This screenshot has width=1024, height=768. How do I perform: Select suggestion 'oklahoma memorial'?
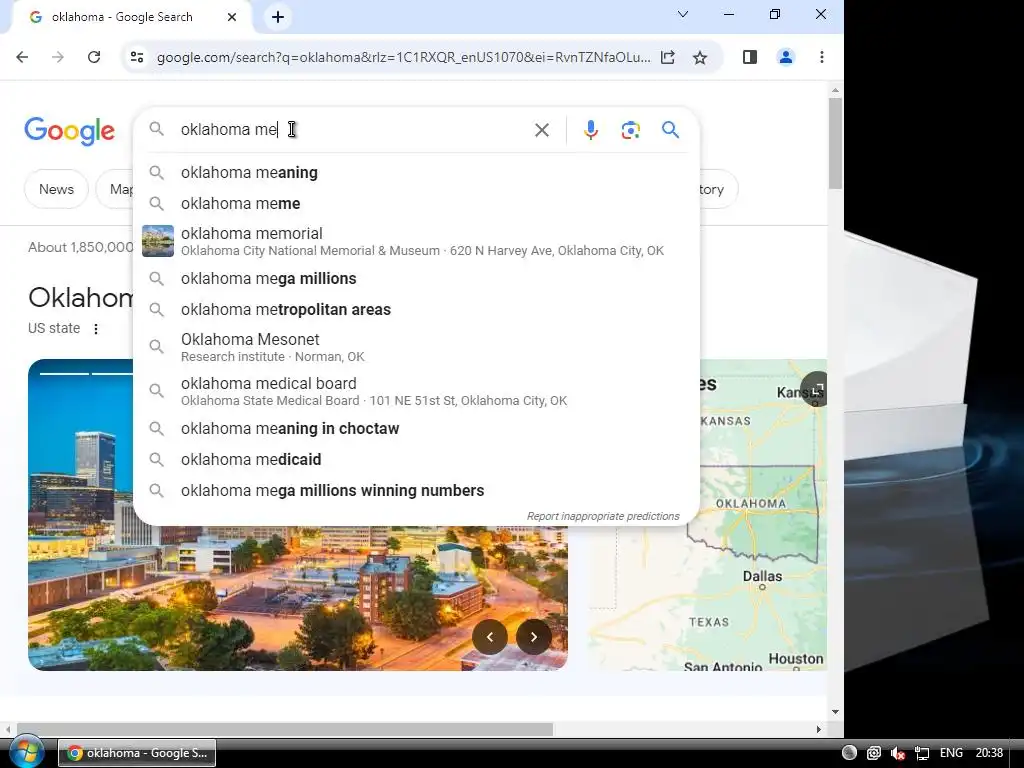click(416, 241)
